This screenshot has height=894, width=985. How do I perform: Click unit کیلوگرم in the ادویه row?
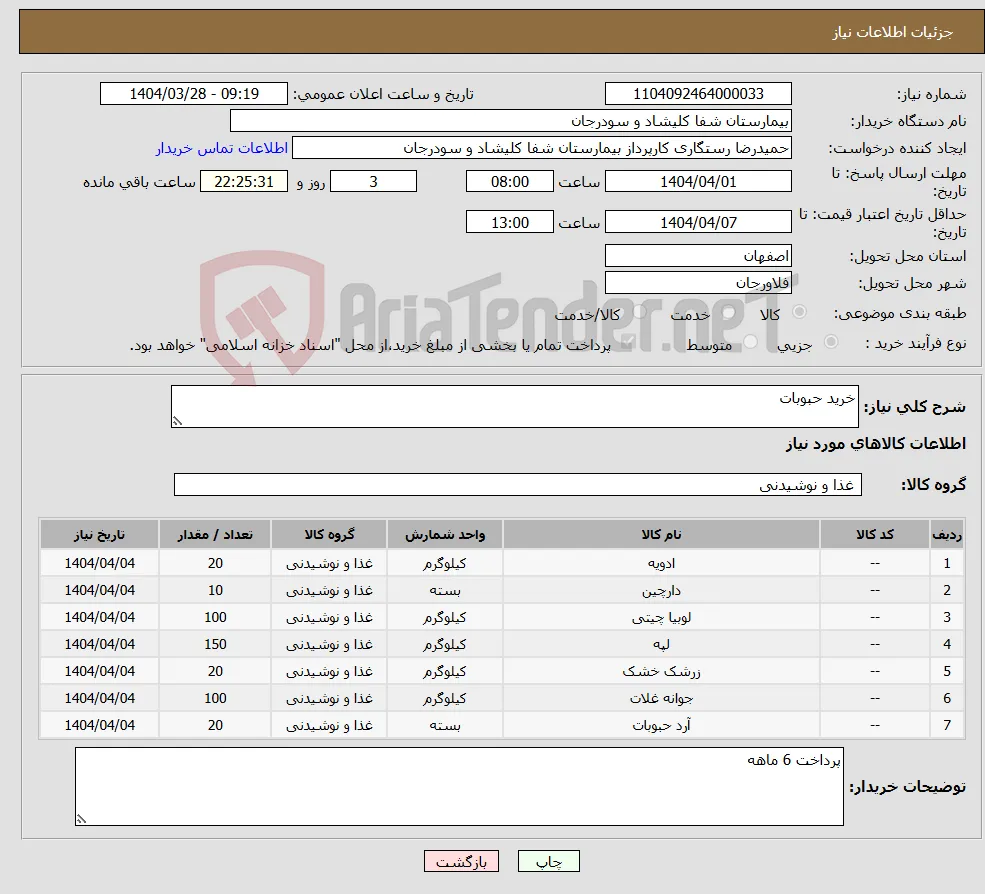tap(445, 564)
